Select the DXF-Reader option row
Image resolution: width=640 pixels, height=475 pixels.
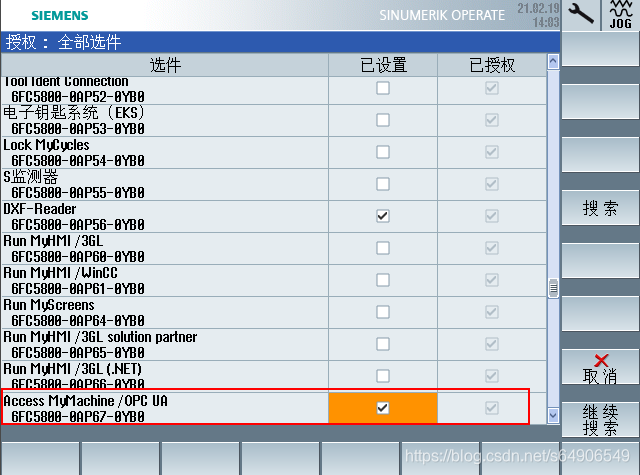pos(274,216)
